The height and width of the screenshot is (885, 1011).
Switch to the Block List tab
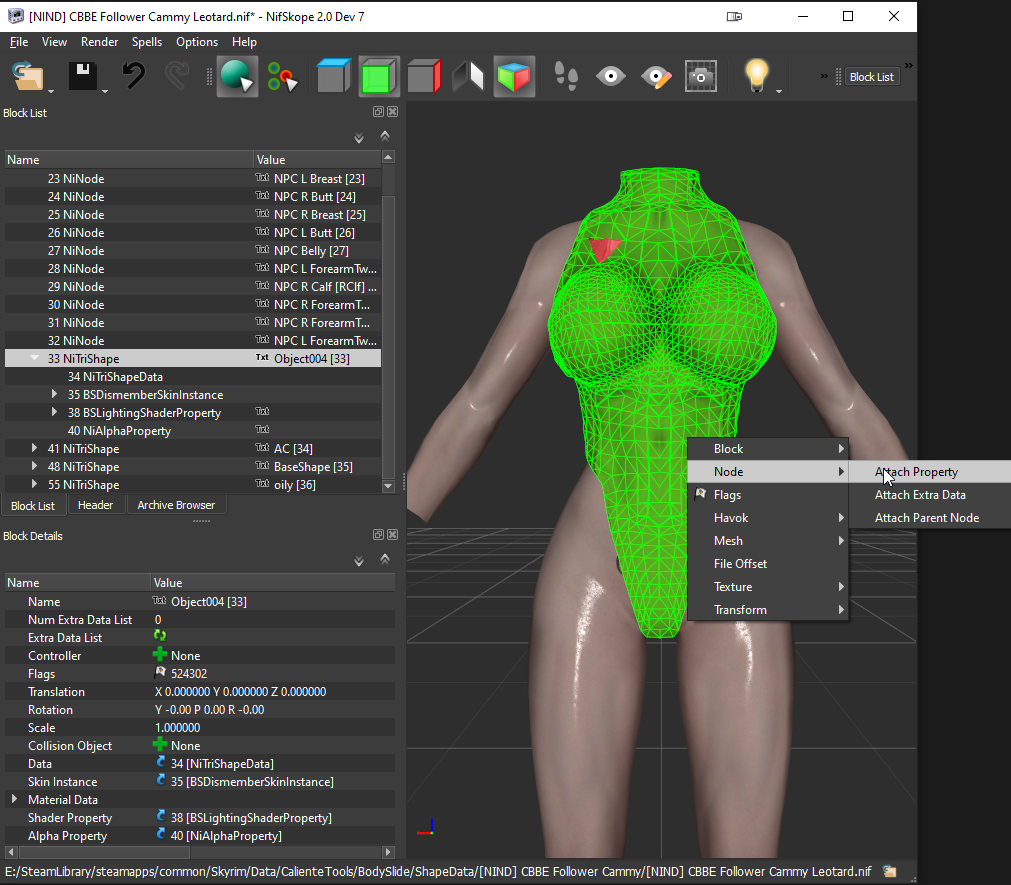tap(33, 506)
